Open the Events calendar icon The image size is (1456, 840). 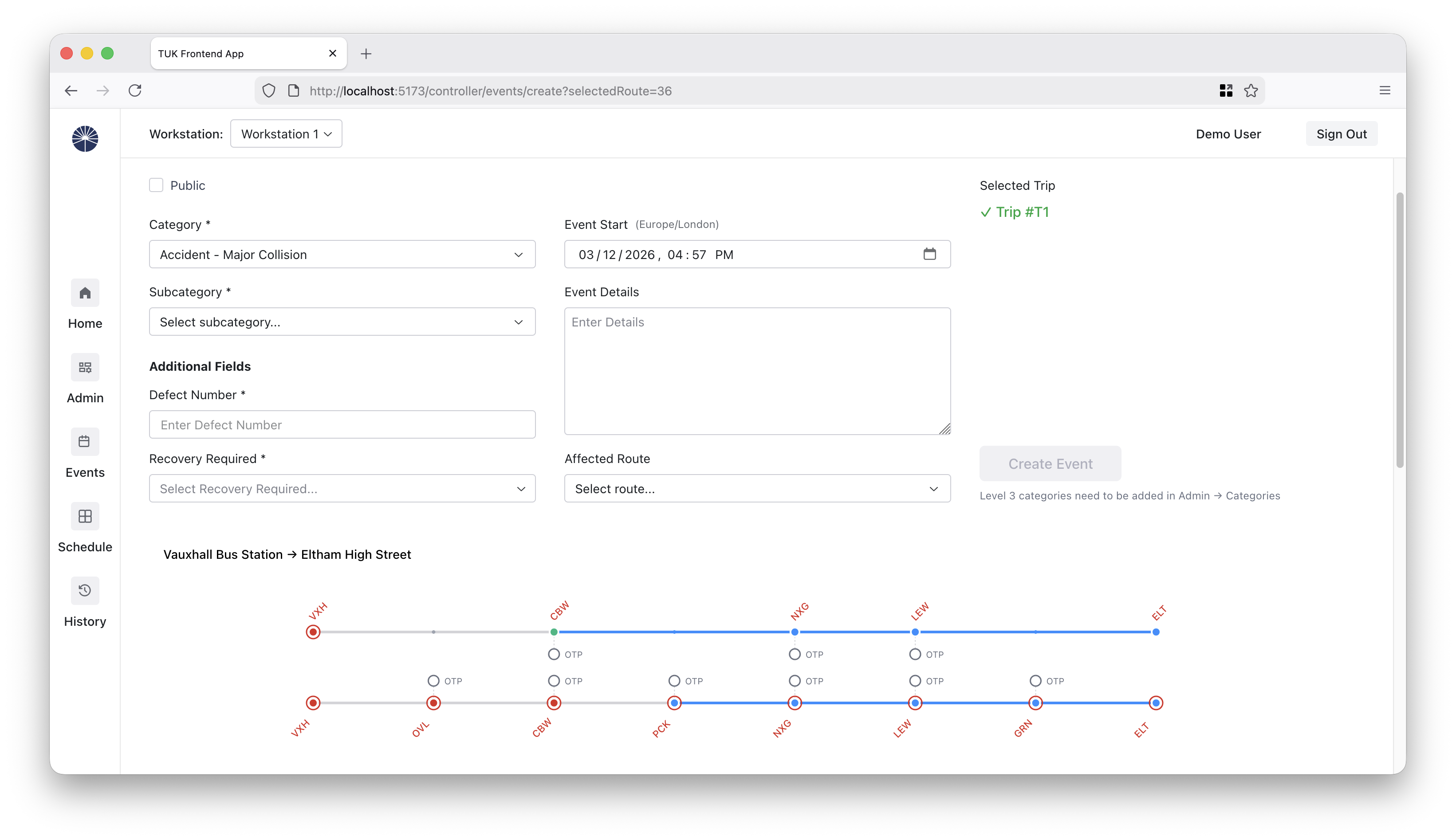[x=85, y=442]
